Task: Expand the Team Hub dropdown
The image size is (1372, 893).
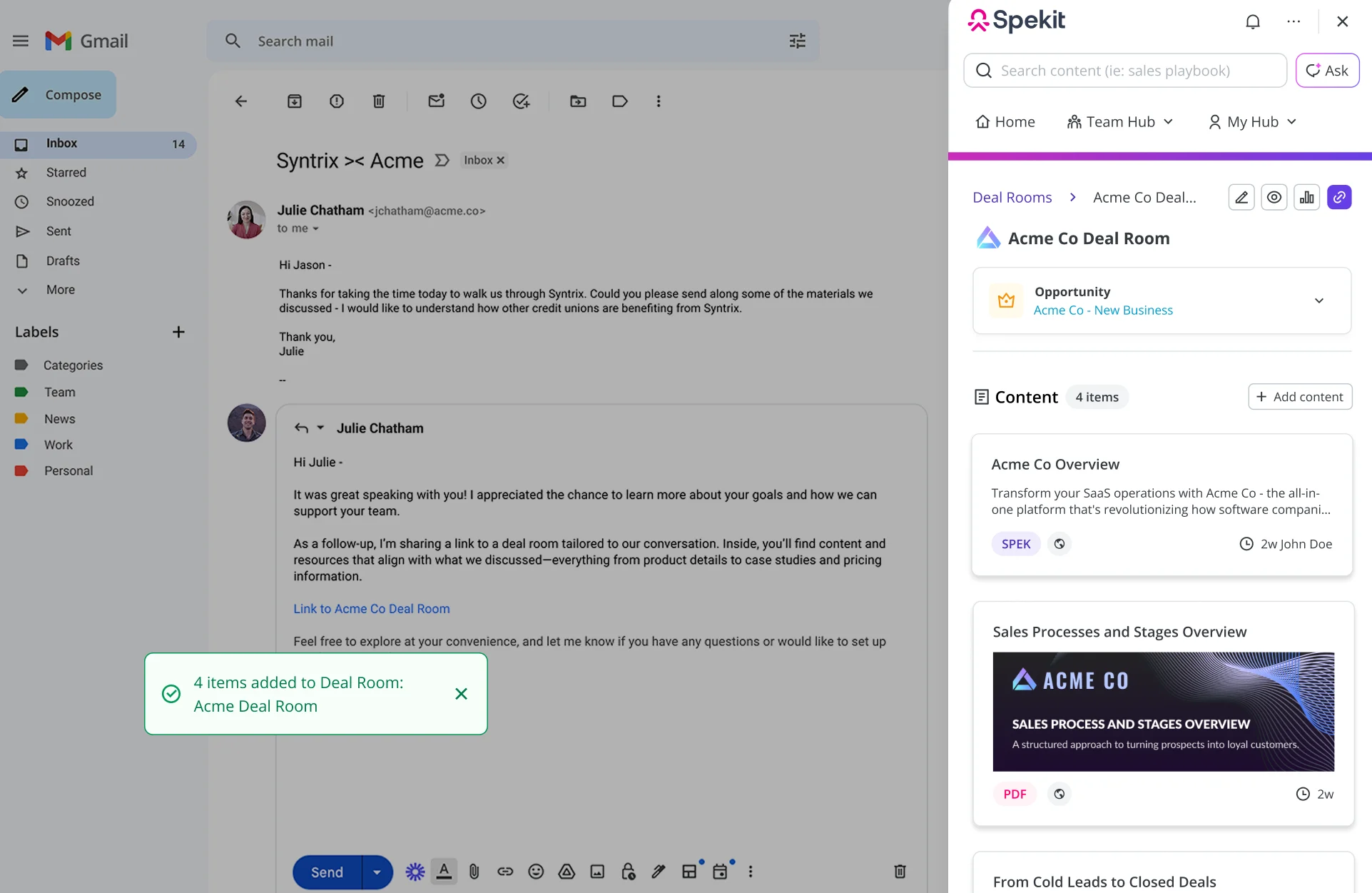Action: pyautogui.click(x=1120, y=122)
